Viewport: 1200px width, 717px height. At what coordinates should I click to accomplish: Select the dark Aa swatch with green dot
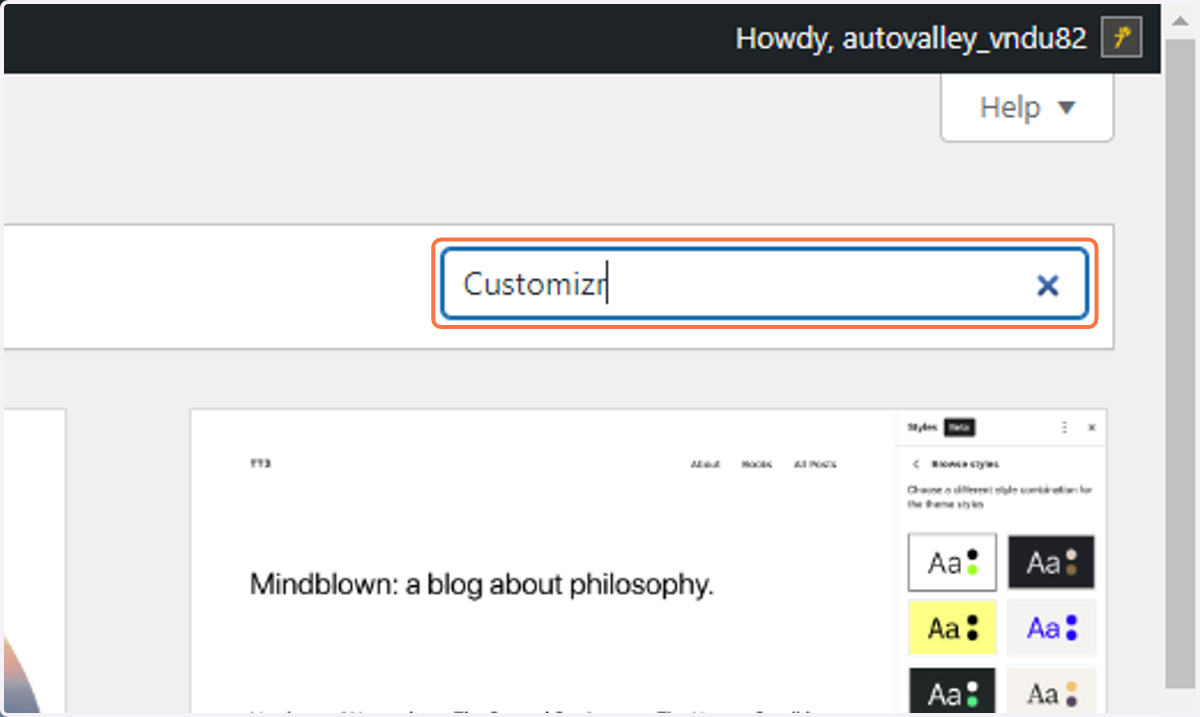(x=952, y=692)
